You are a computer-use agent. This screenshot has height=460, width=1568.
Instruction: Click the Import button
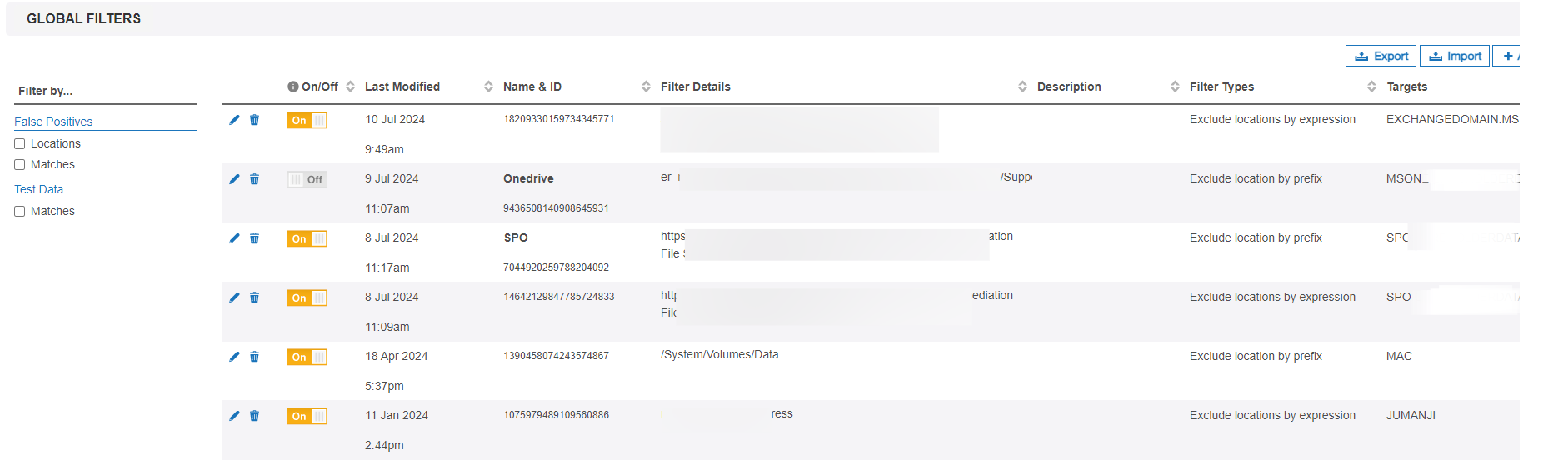pyautogui.click(x=1455, y=56)
